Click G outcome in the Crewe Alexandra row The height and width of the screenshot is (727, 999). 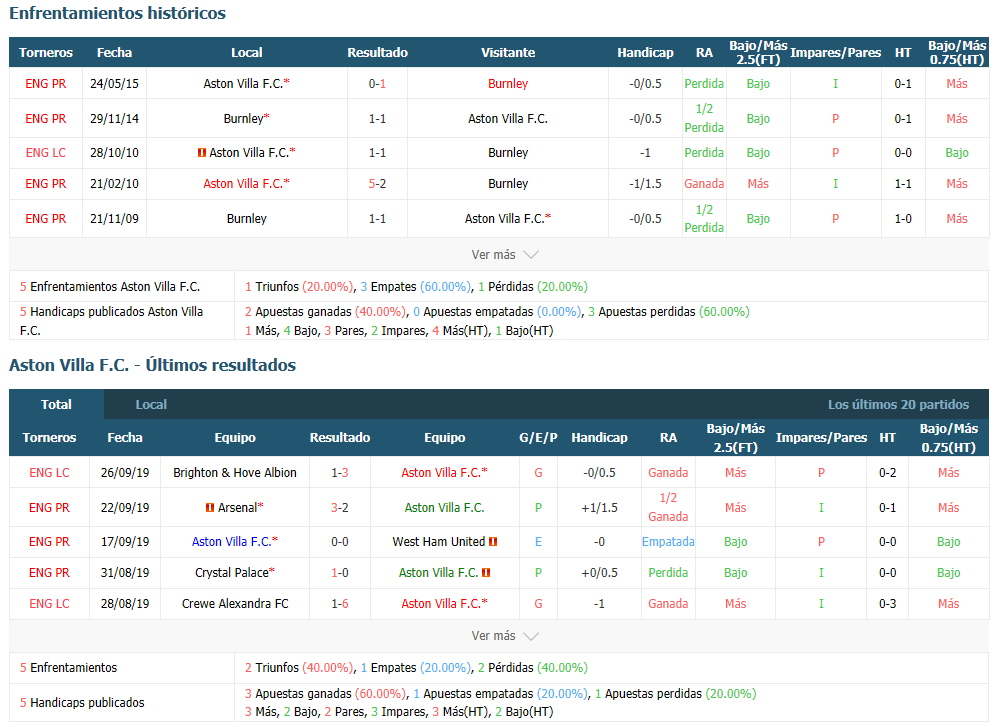(x=538, y=603)
